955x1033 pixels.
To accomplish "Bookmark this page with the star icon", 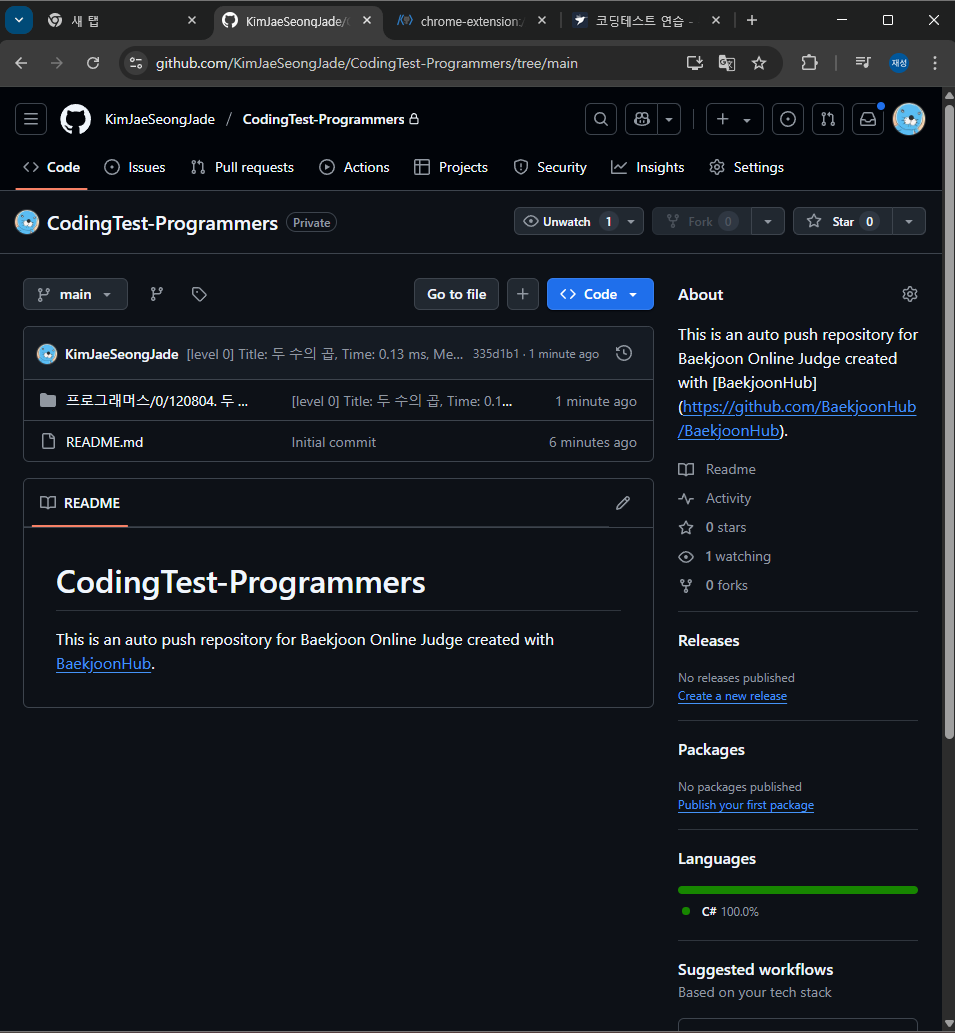I will point(759,63).
